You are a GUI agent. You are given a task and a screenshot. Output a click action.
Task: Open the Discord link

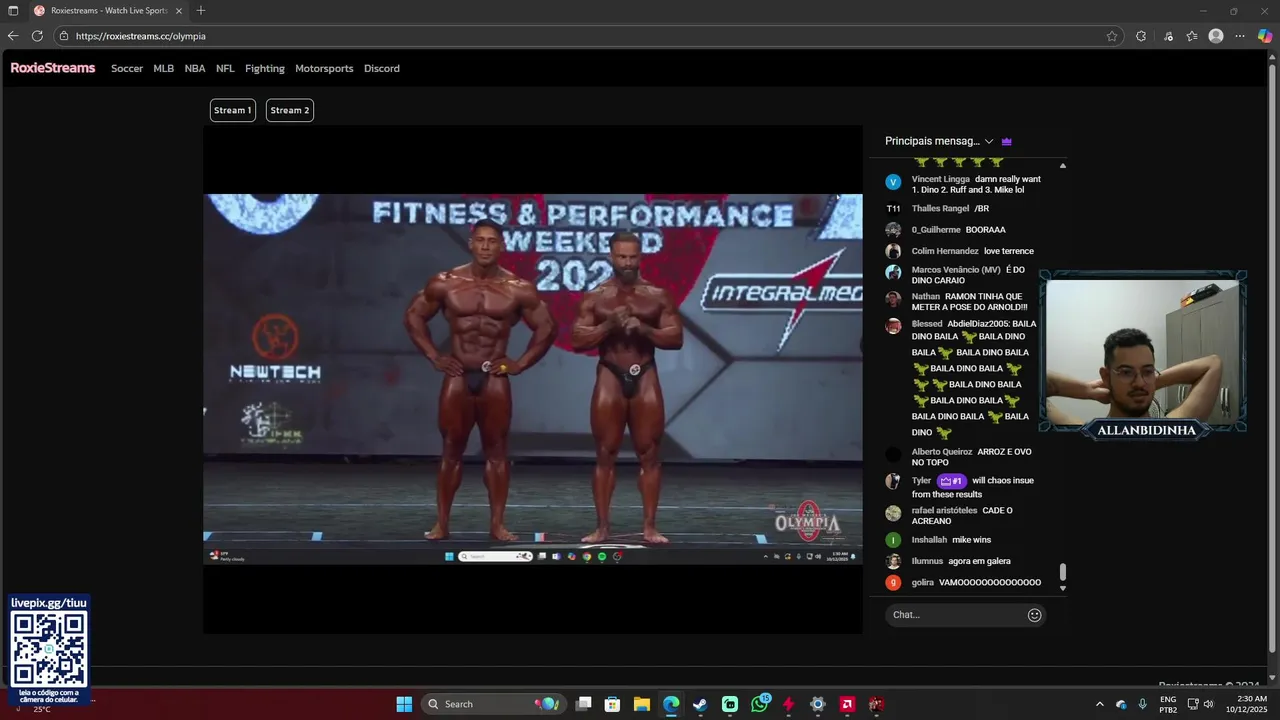tap(382, 68)
